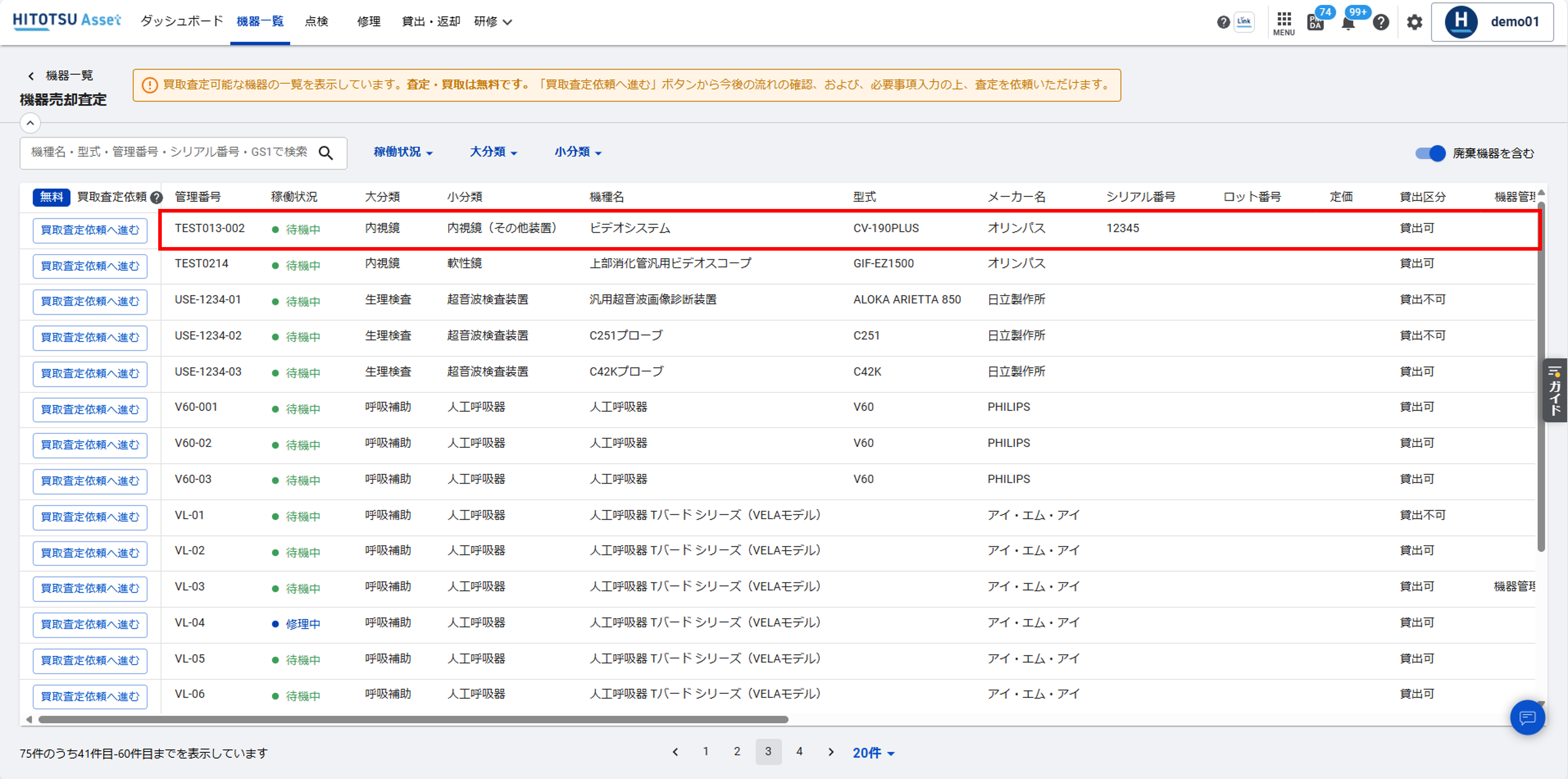Click the horizontal scrollbar left arrow
This screenshot has height=779, width=1568.
pos(29,719)
